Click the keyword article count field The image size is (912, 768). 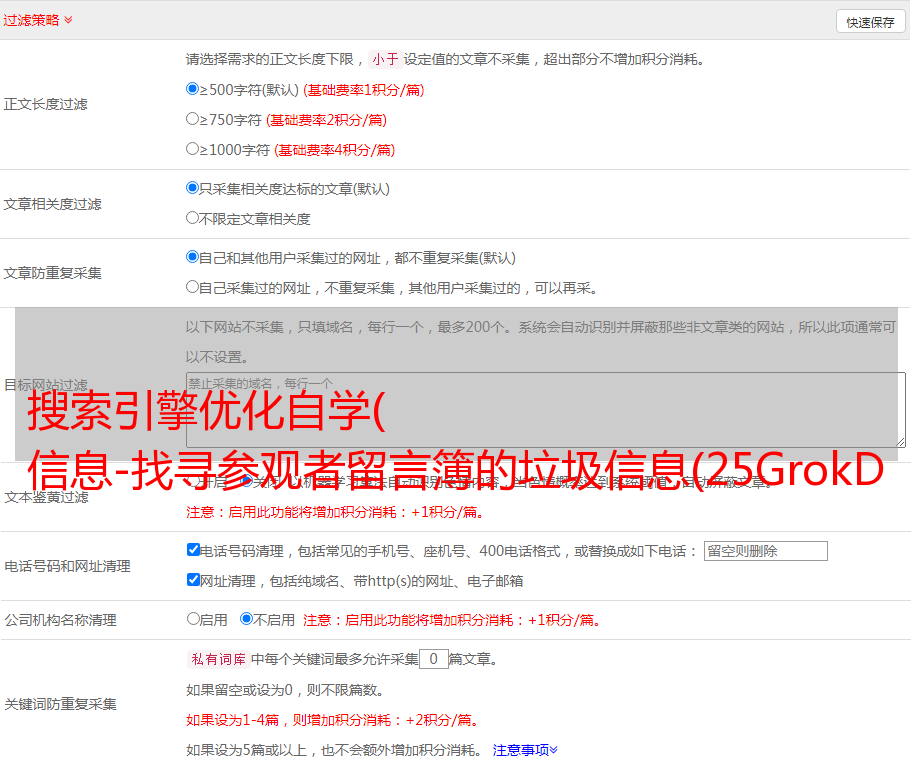(433, 659)
